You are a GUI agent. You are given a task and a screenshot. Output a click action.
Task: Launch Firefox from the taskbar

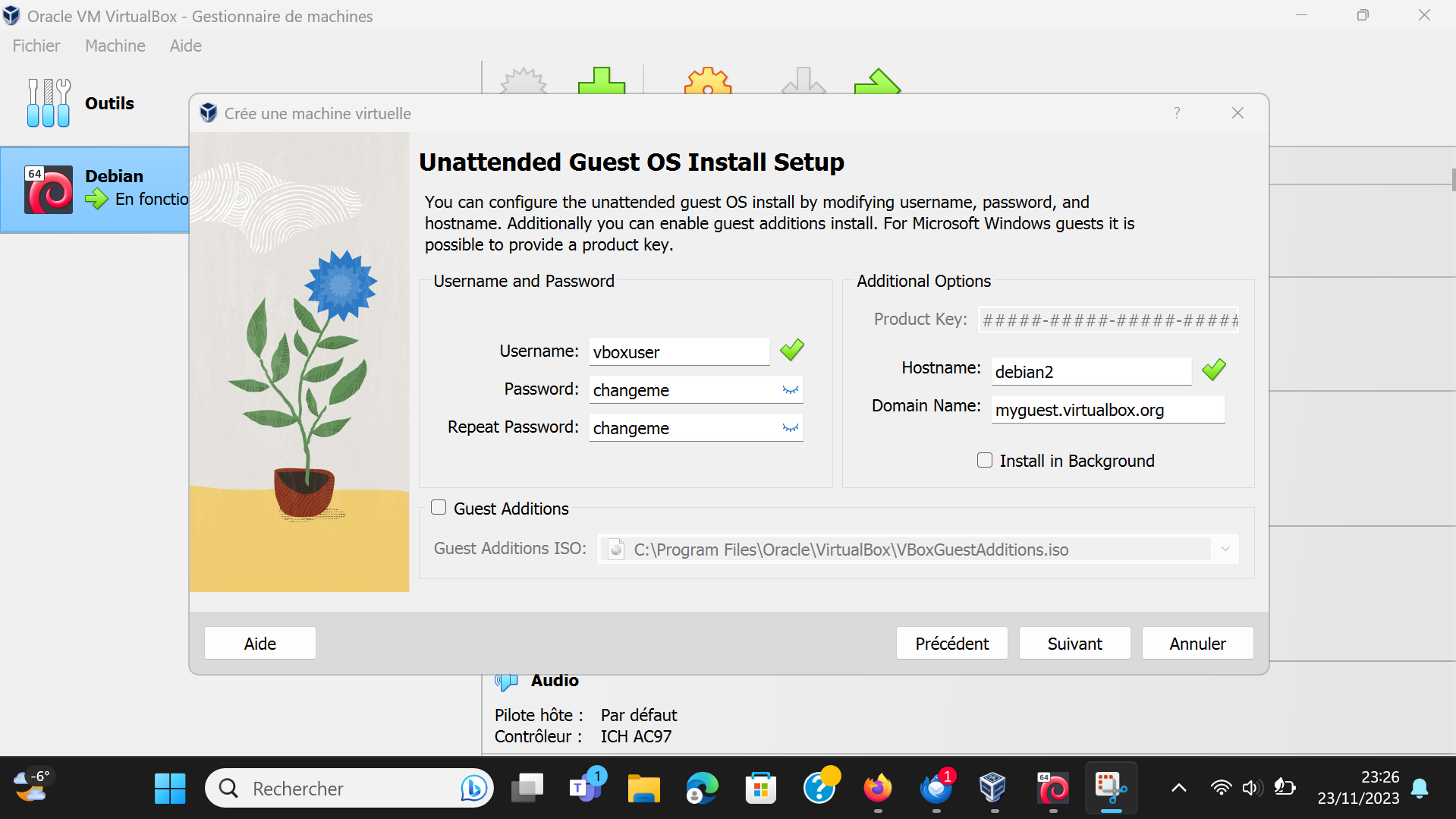[878, 789]
